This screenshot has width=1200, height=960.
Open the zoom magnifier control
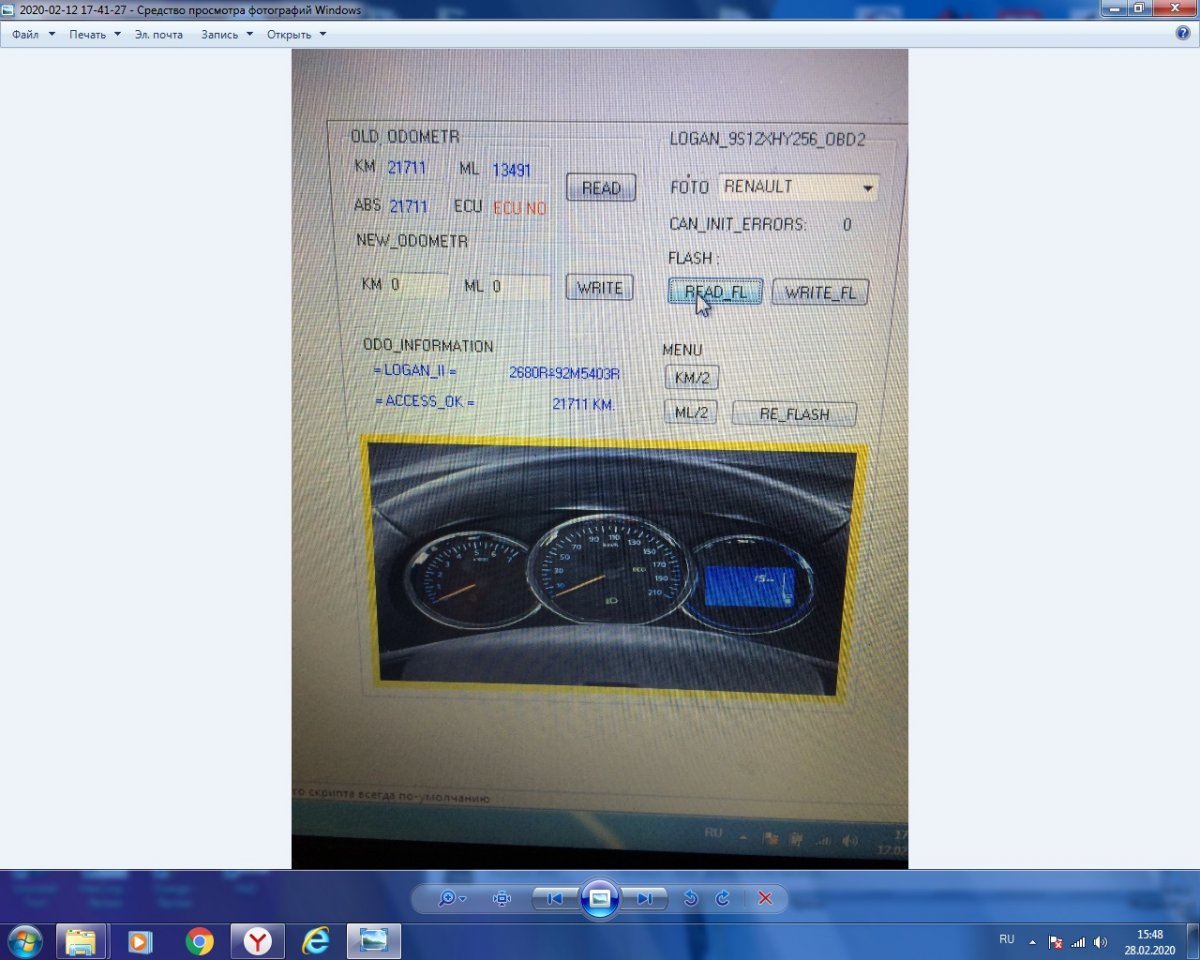452,898
